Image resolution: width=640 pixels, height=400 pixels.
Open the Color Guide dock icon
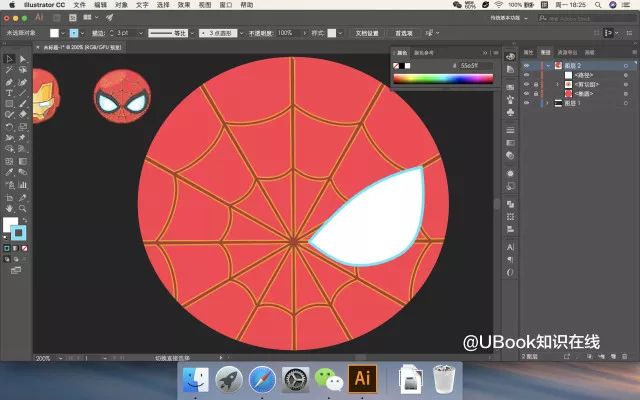[x=510, y=69]
